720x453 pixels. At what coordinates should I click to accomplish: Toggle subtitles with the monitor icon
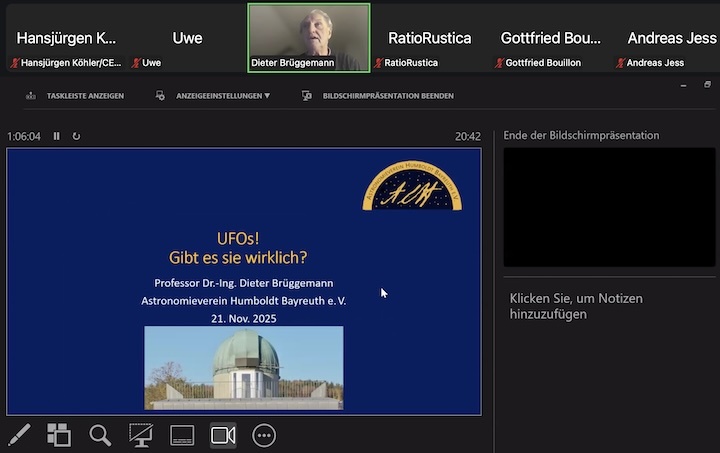tap(182, 435)
